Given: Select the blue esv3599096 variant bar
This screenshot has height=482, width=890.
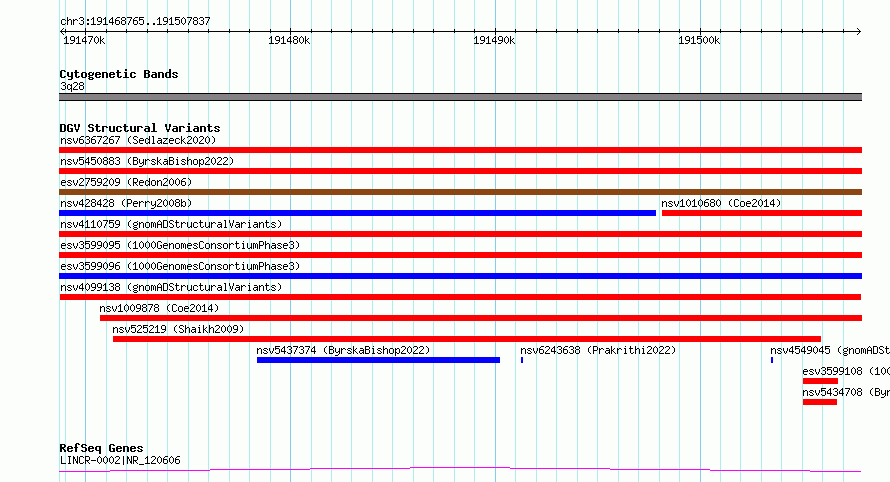Looking at the screenshot, I should 460,276.
